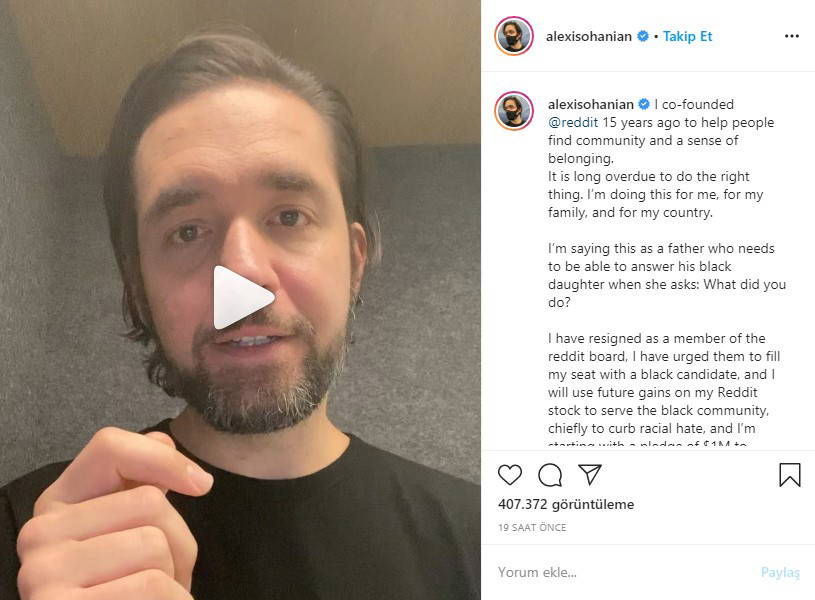Click header profile avatar picture
The width and height of the screenshot is (815, 600).
[x=514, y=36]
